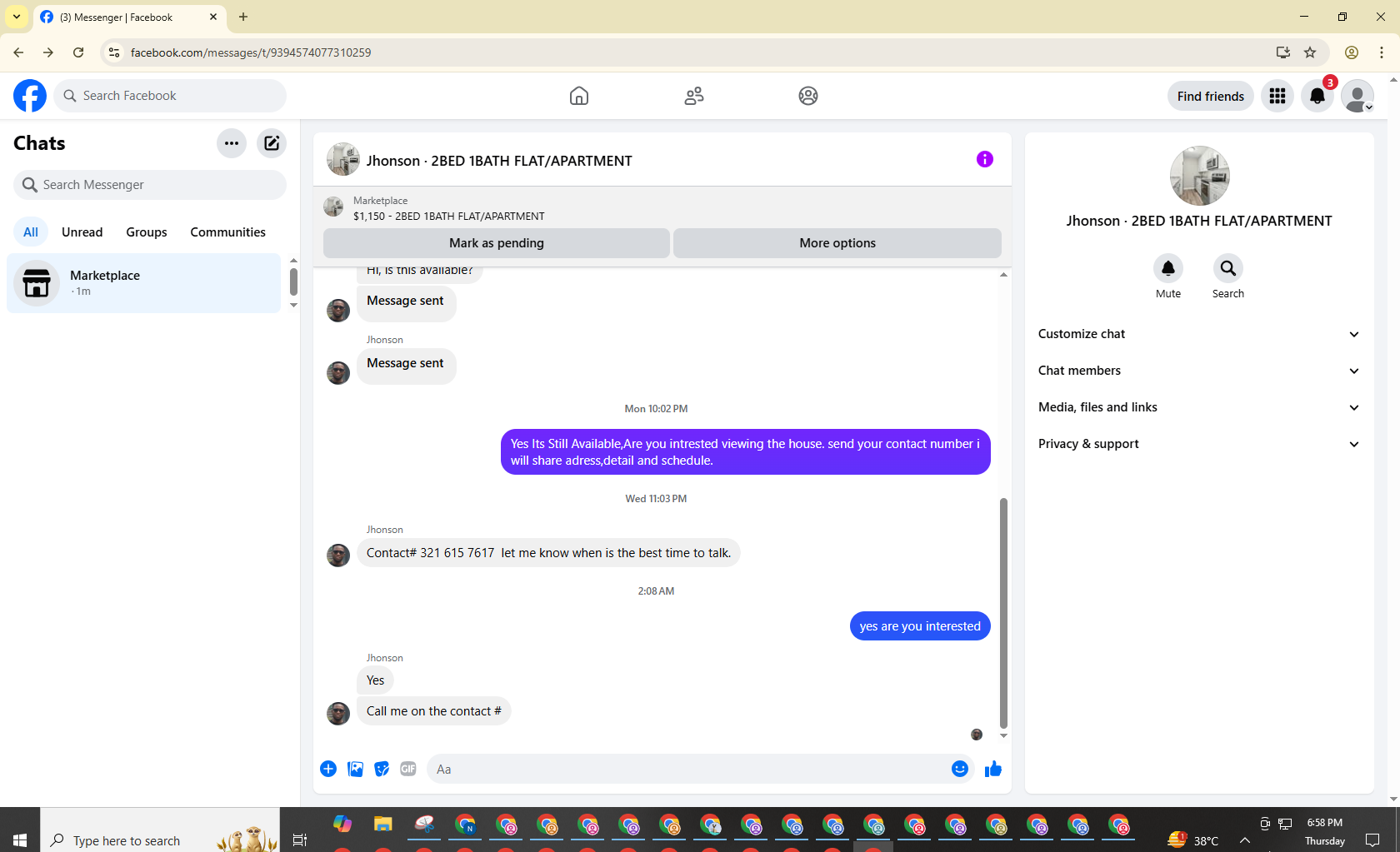1400x852 pixels.
Task: Open Task View on the taskbar
Action: coord(300,840)
